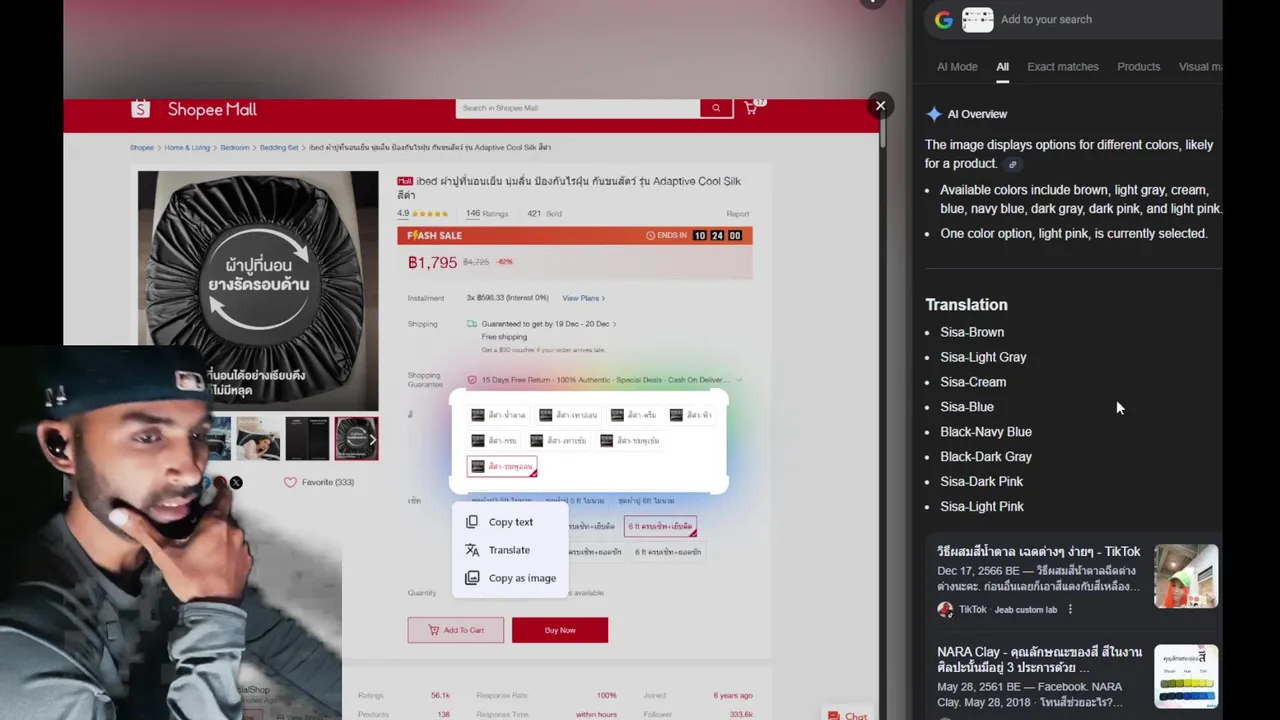Open the Chat button at the bottom right
Screen dimensions: 1280x720
point(847,715)
